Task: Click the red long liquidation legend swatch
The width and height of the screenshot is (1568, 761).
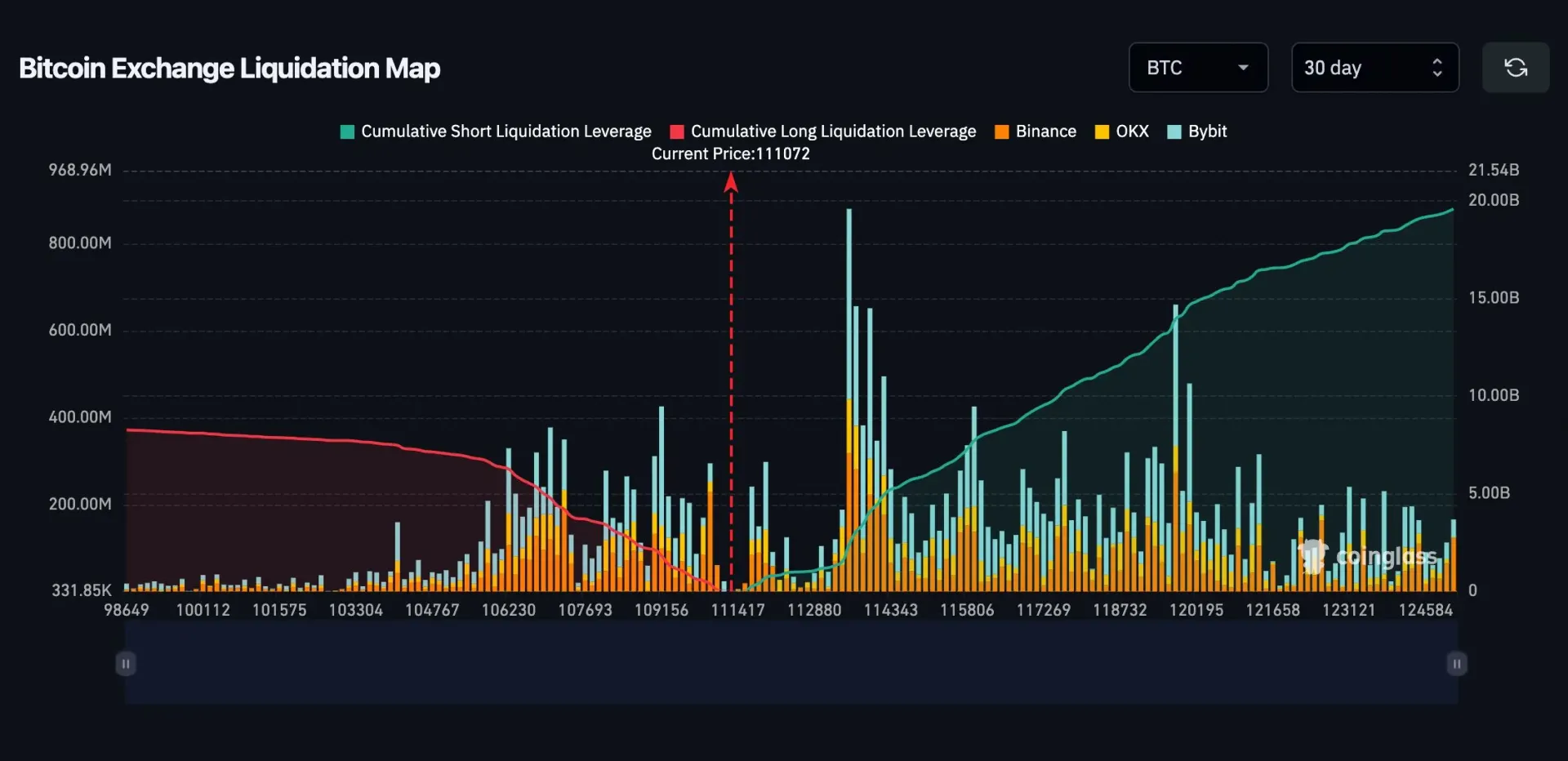Action: point(677,132)
